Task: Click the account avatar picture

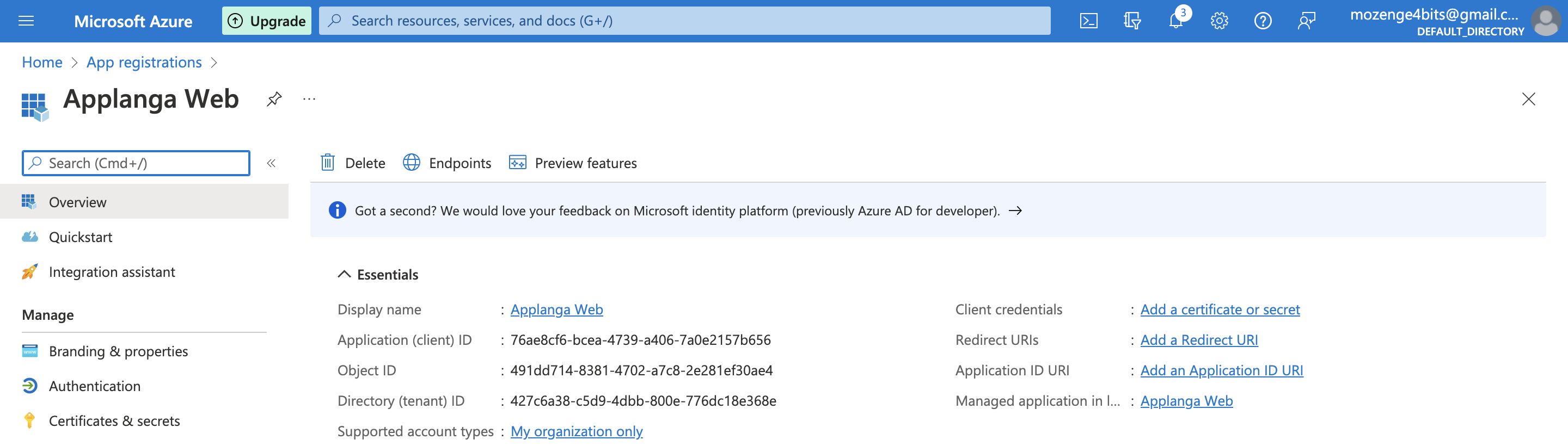Action: [1546, 21]
